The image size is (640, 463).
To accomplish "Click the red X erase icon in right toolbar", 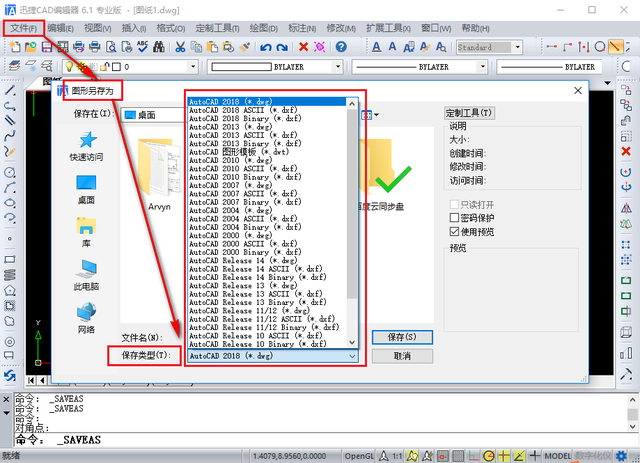I will pyautogui.click(x=626, y=151).
